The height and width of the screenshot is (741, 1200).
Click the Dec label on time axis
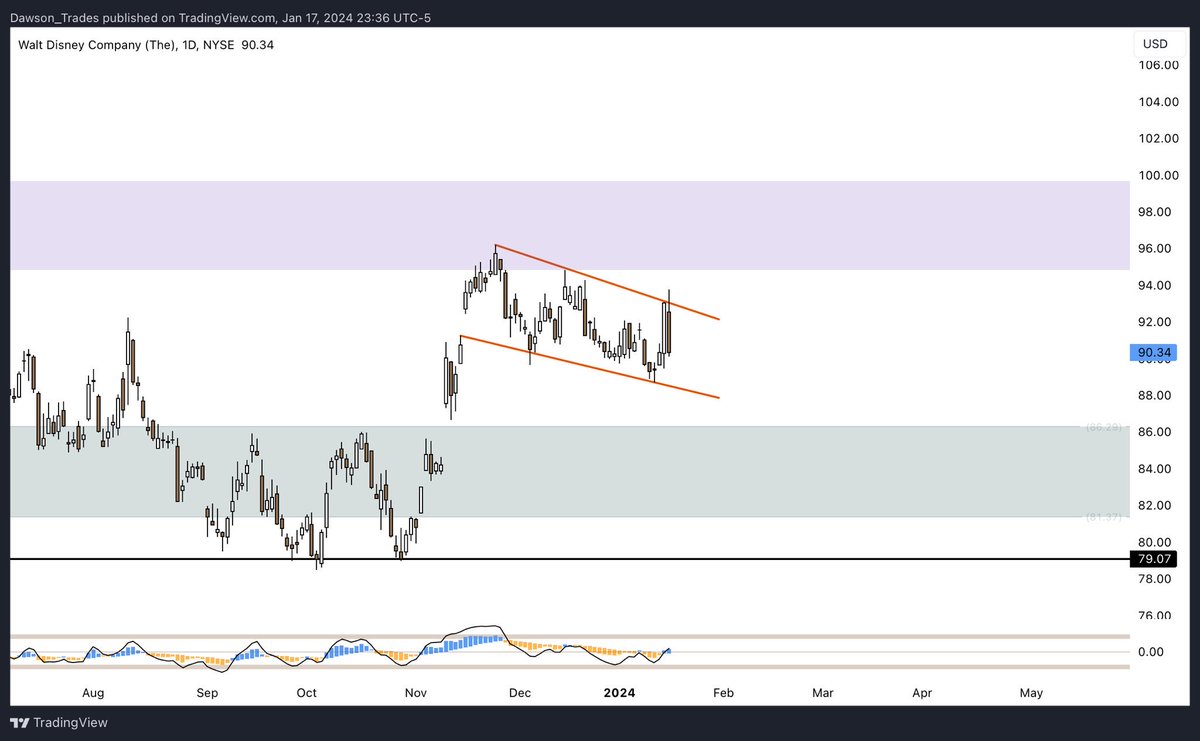[x=520, y=692]
